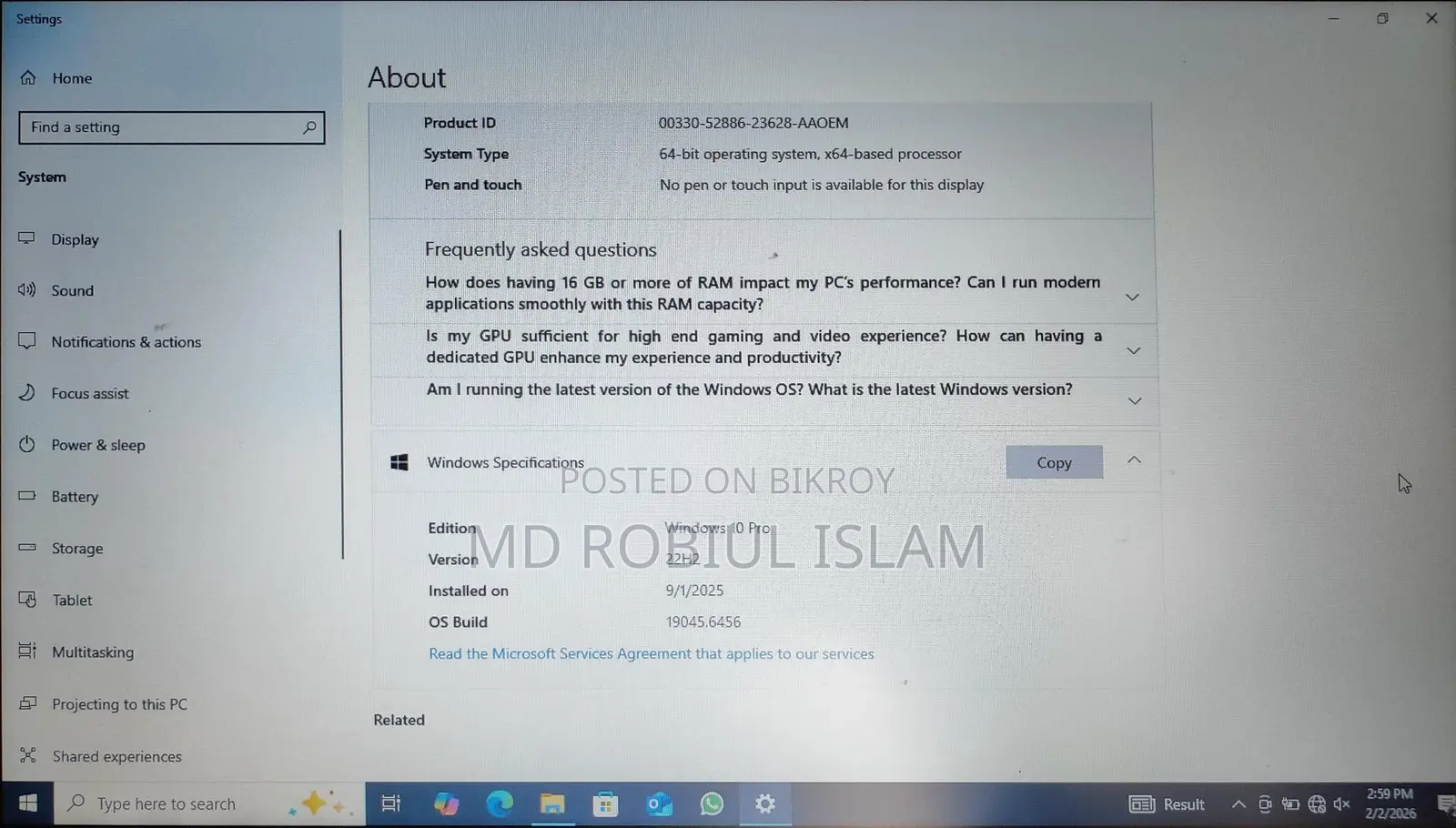The image size is (1456, 828).
Task: Open the Result news widget on the taskbar
Action: (x=1167, y=803)
